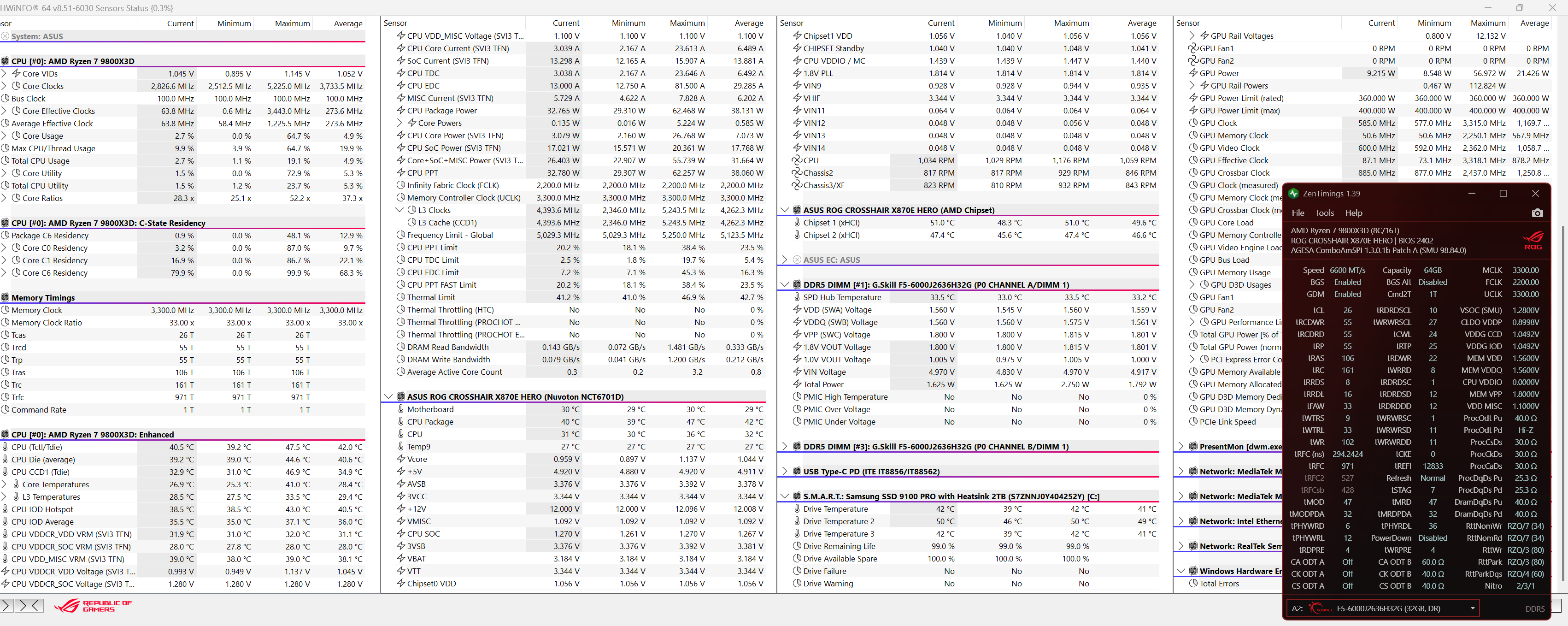
Task: Collapse the Windows Hardware Errors section
Action: [1181, 571]
